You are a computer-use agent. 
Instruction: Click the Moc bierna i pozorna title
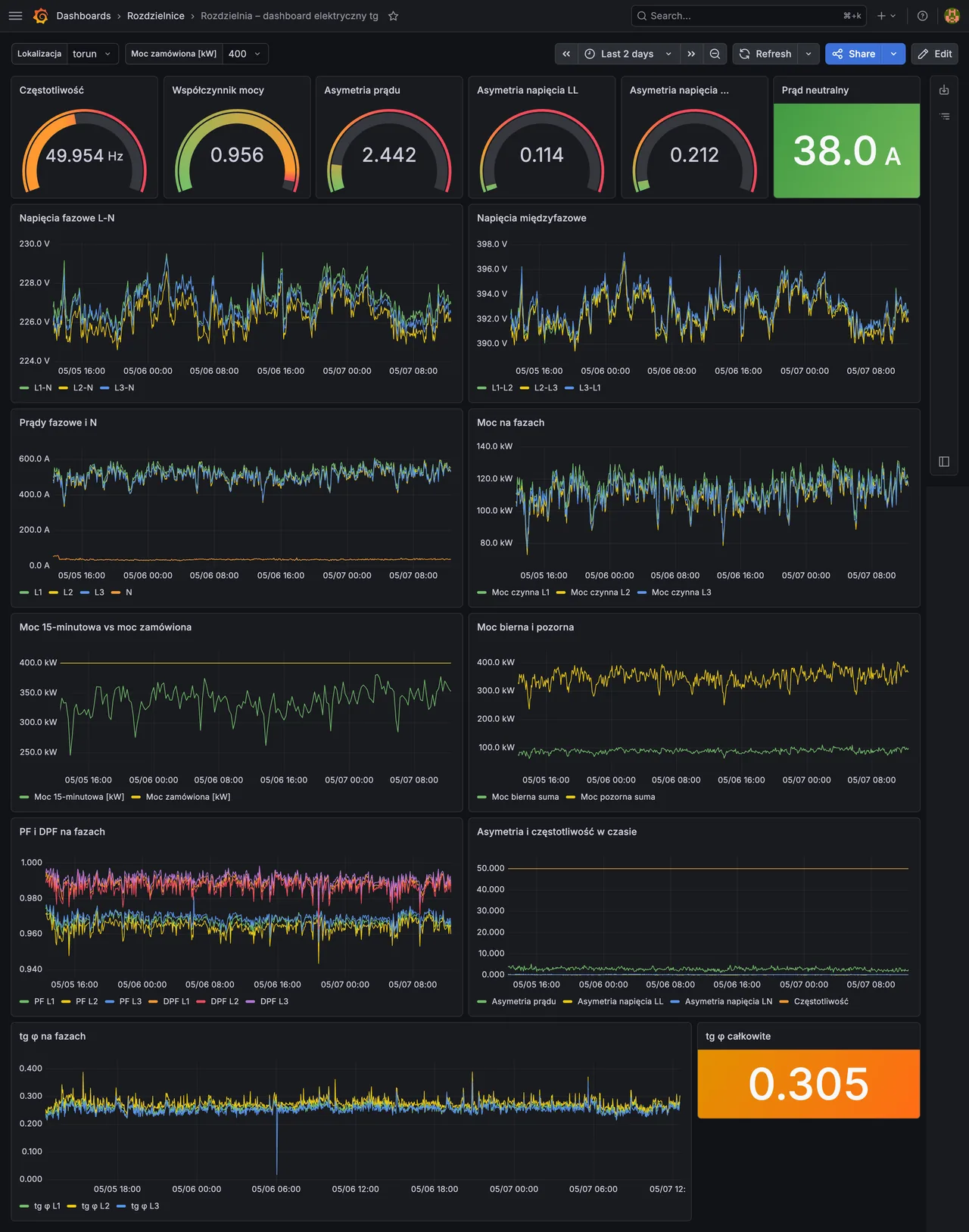pos(525,627)
